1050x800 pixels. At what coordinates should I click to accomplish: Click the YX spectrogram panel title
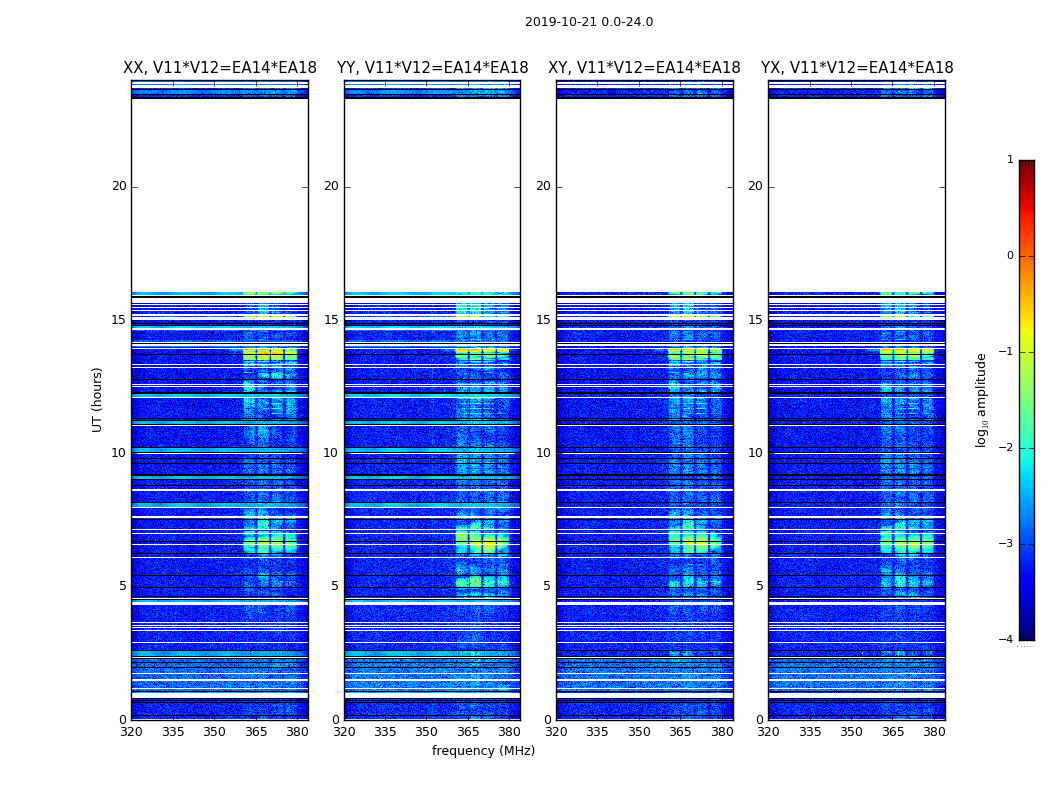click(857, 68)
